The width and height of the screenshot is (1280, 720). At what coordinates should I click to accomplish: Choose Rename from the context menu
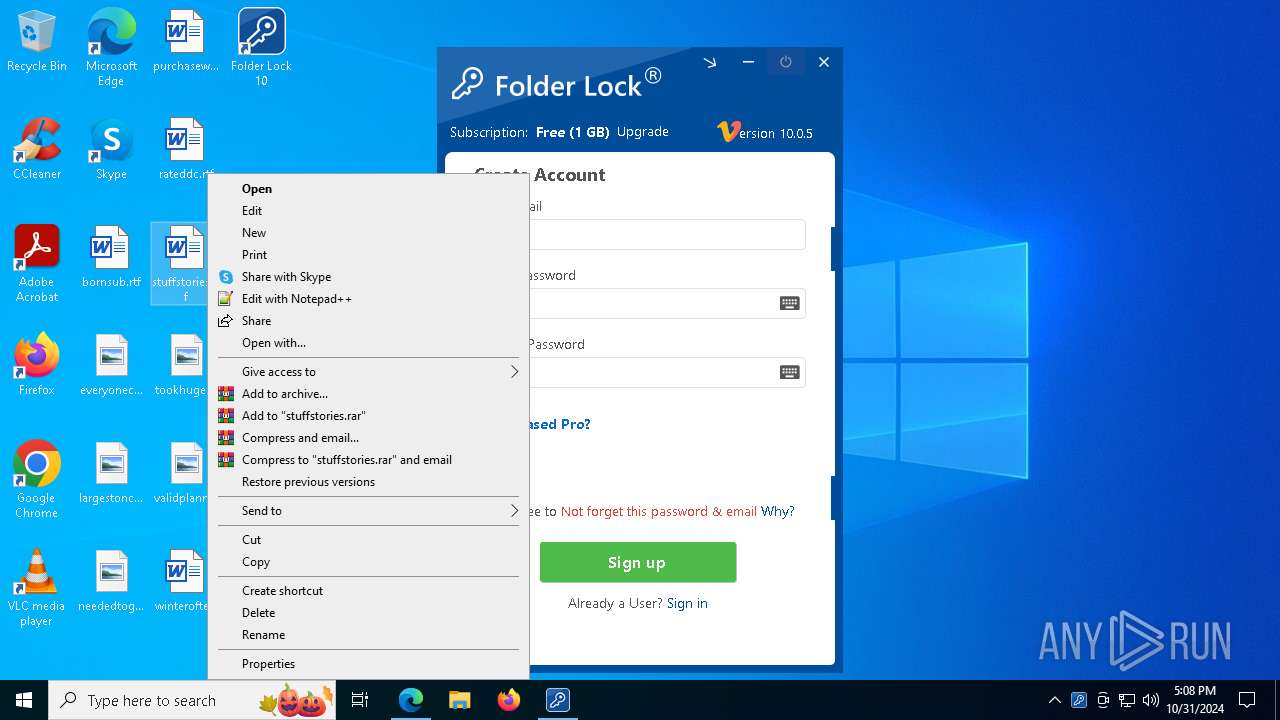point(368,635)
